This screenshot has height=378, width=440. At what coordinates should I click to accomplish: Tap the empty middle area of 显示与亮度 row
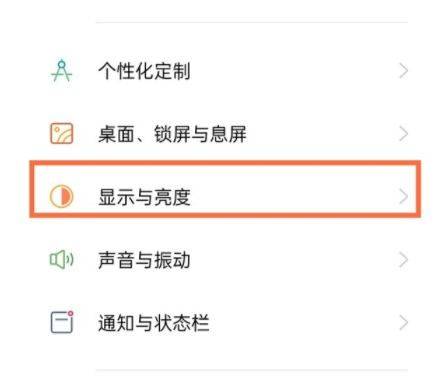tap(293, 197)
